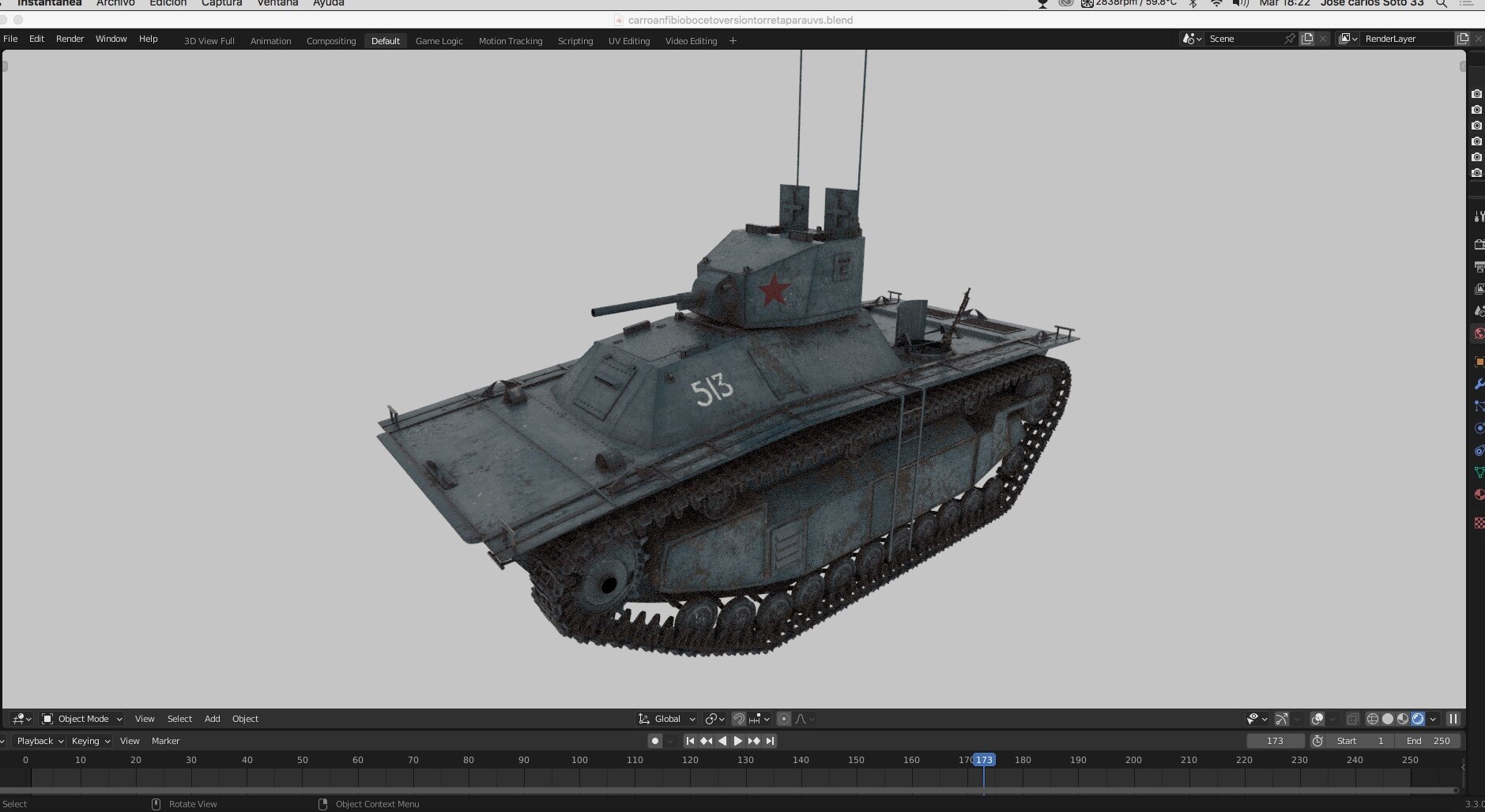
Task: Open the viewport Select menu
Action: [179, 719]
